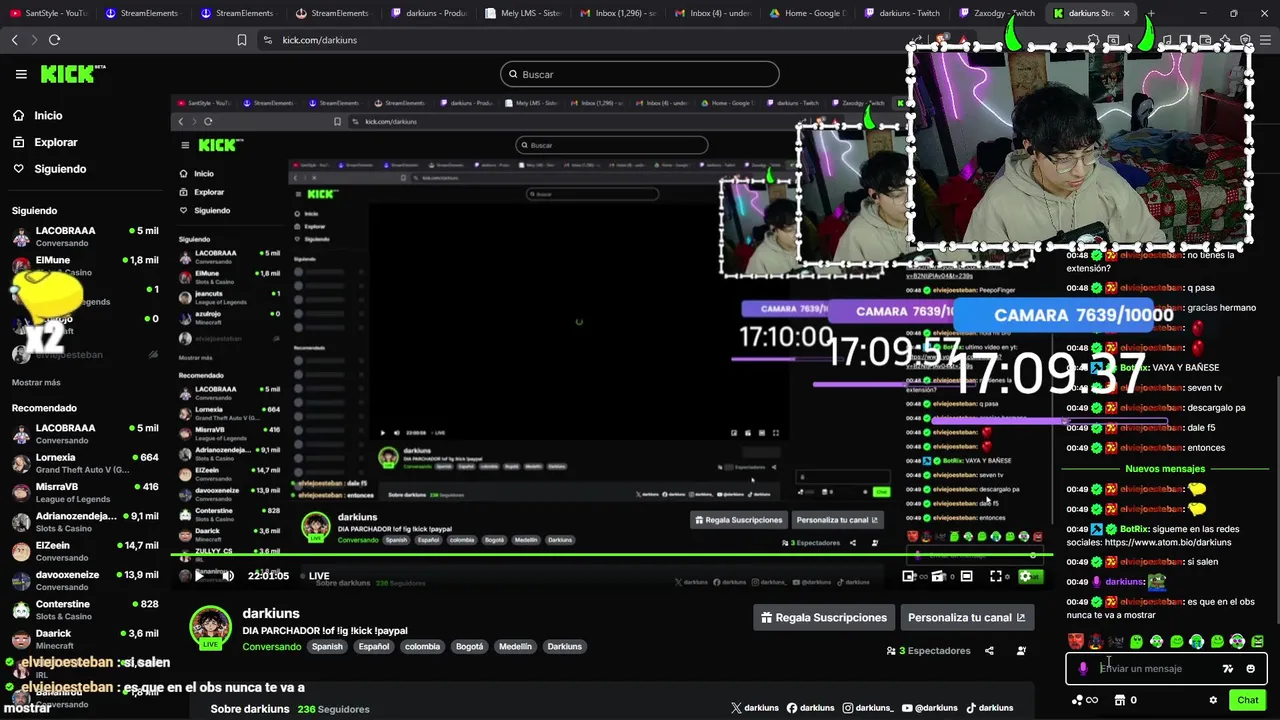Open Siguiendo in the sidebar navigation

[x=60, y=169]
